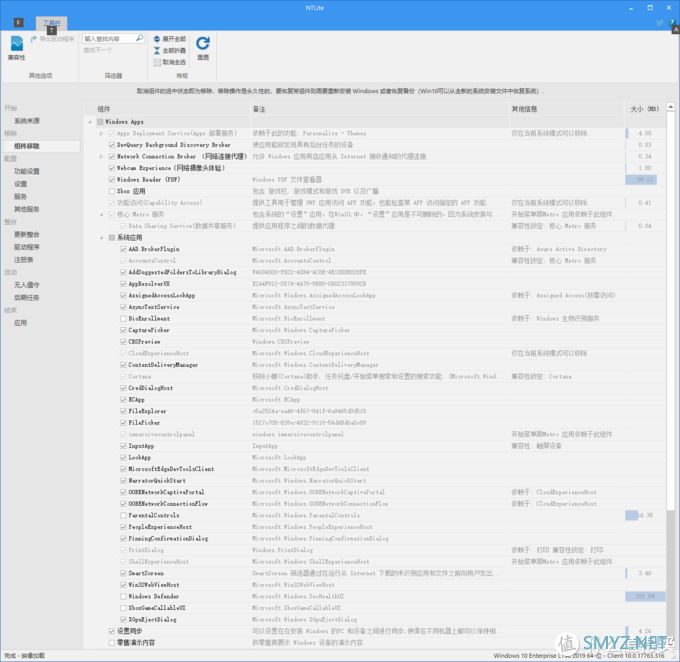Collapse the 系统应用 node
This screenshot has height=662, width=680.
point(101,237)
